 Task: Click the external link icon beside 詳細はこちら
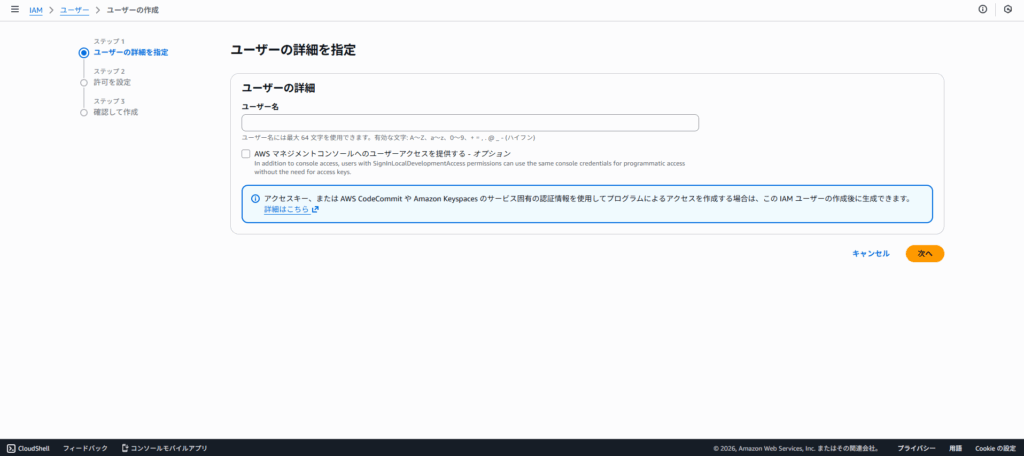point(315,210)
